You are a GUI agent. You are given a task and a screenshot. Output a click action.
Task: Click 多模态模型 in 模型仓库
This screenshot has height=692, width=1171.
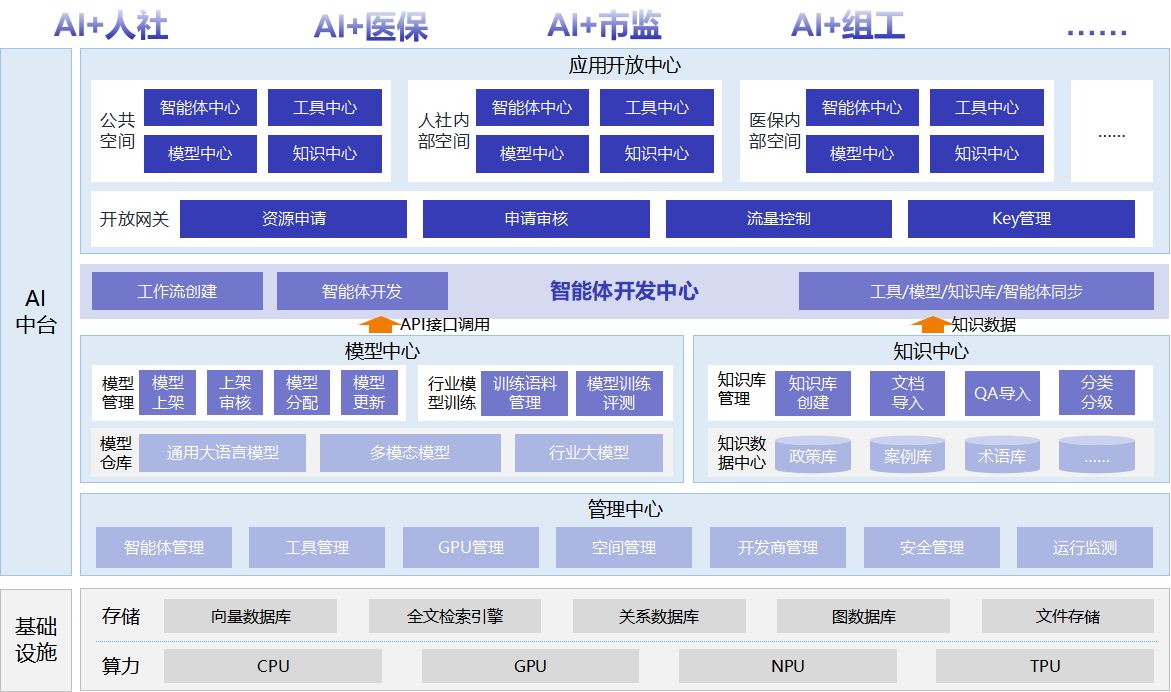410,453
